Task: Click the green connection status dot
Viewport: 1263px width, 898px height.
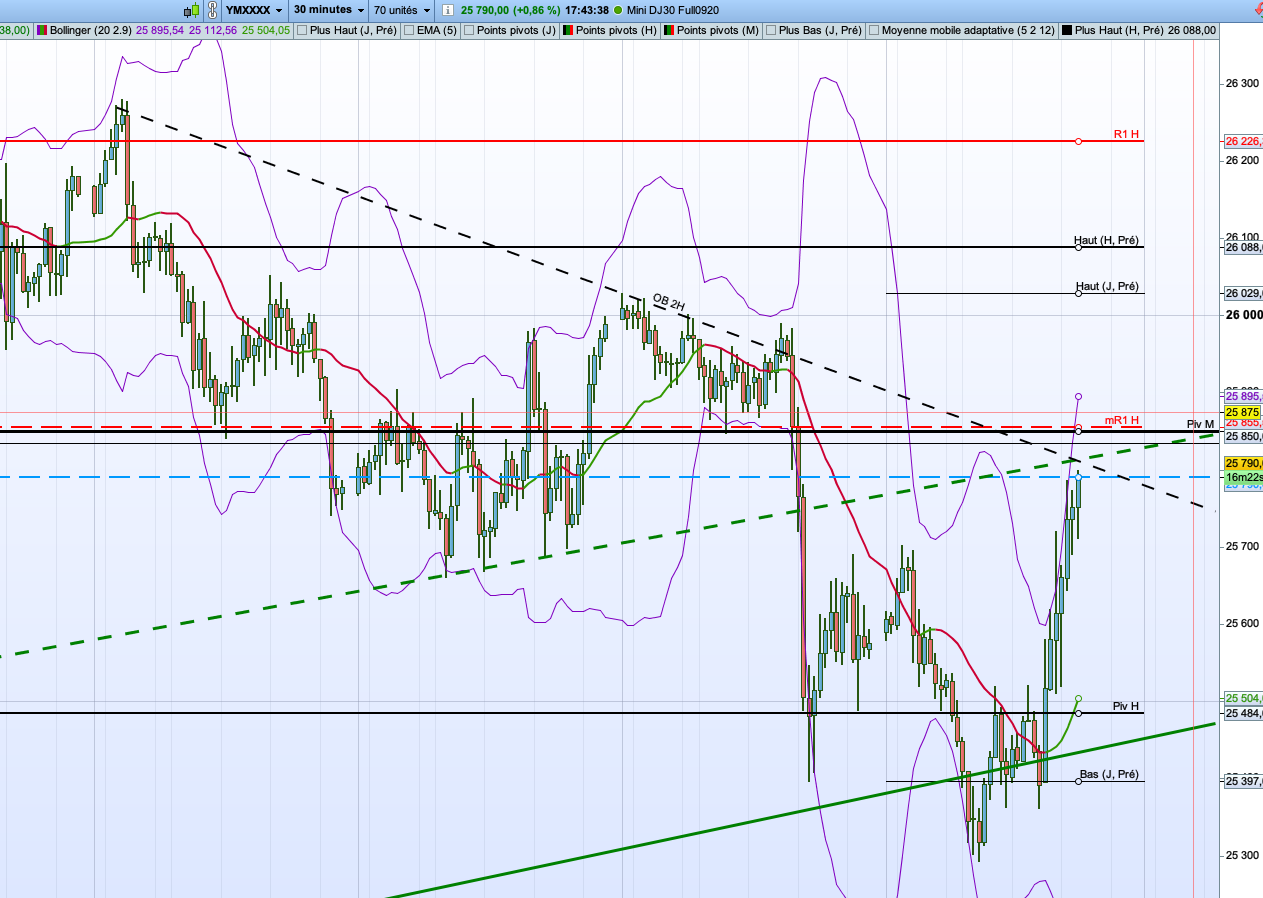Action: tap(617, 10)
